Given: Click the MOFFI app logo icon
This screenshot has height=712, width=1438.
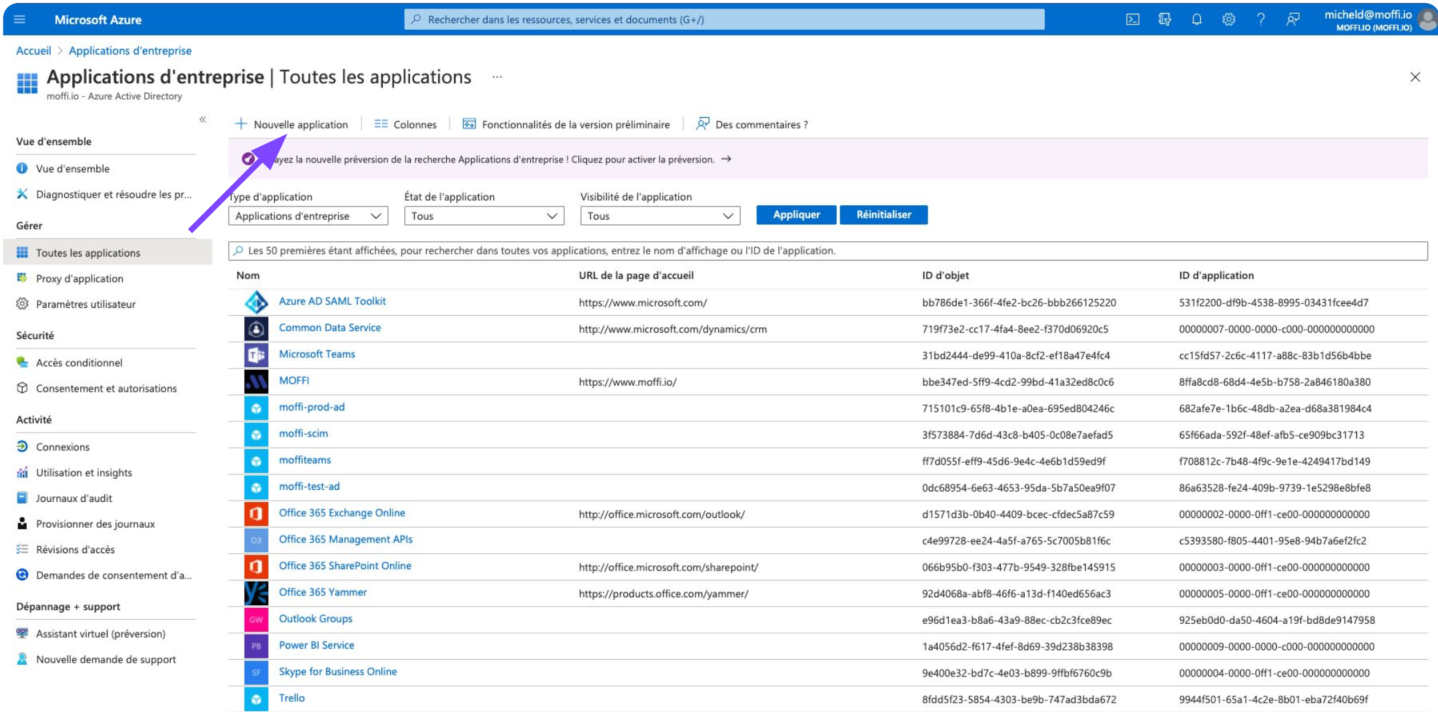Looking at the screenshot, I should pos(257,381).
